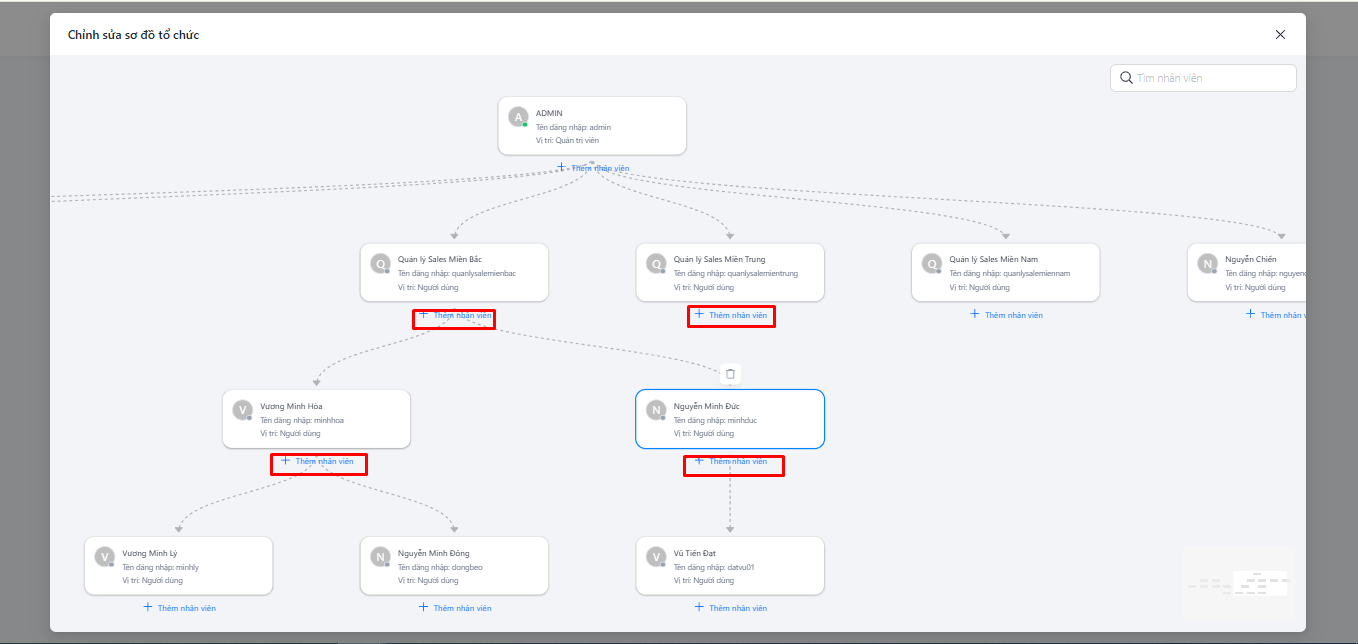This screenshot has height=644, width=1358.
Task: Click avatar of Vương Minh Hóa
Action: click(x=242, y=410)
